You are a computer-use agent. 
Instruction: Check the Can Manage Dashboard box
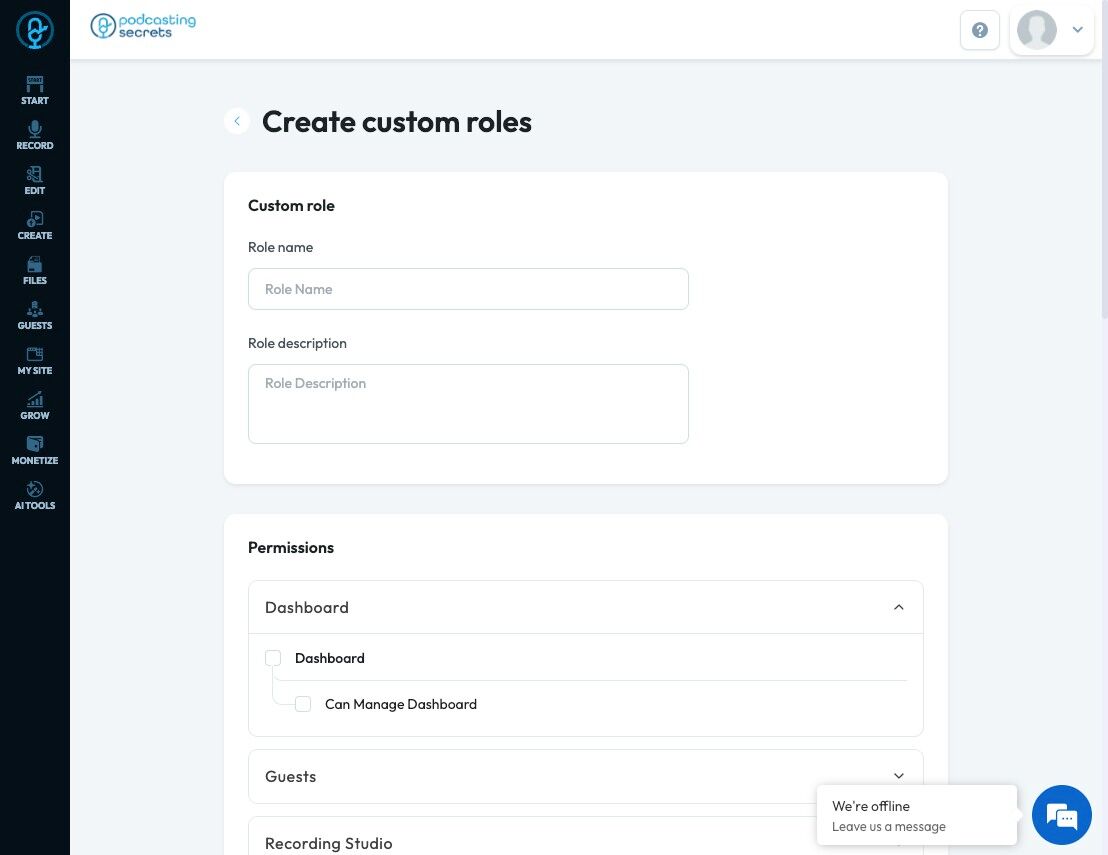[x=303, y=704]
